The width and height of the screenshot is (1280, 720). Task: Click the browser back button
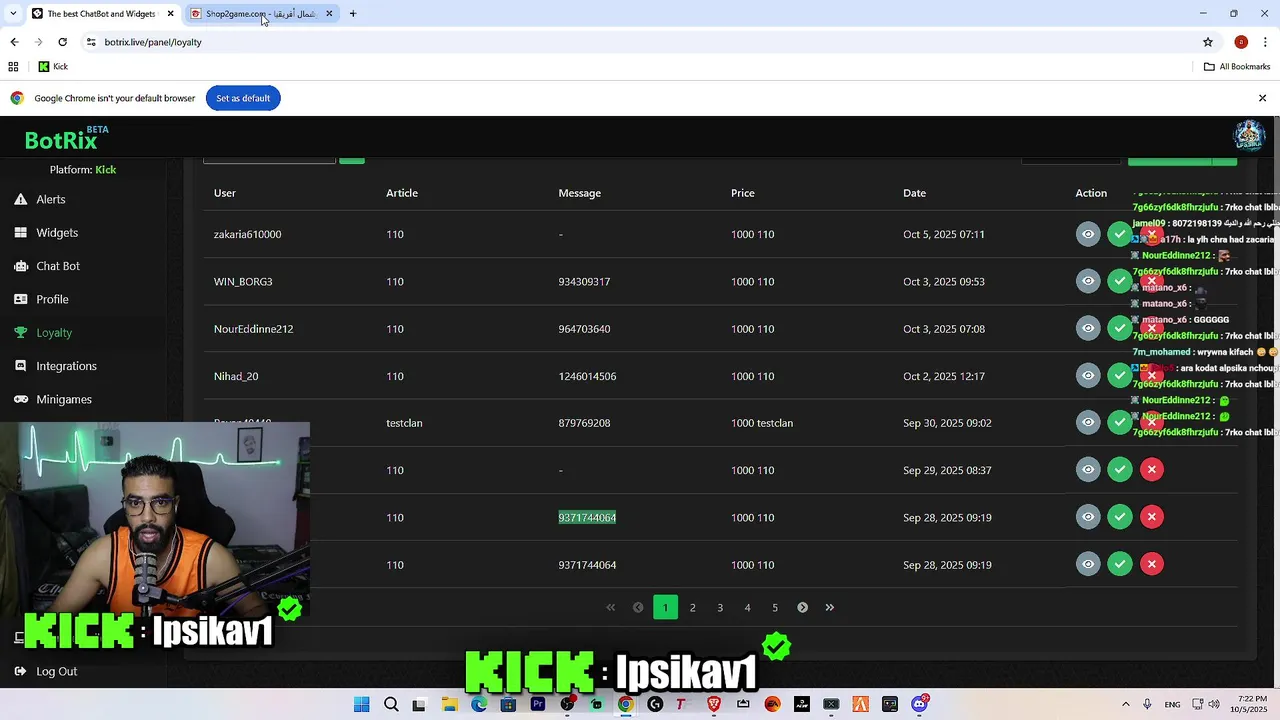(x=14, y=42)
